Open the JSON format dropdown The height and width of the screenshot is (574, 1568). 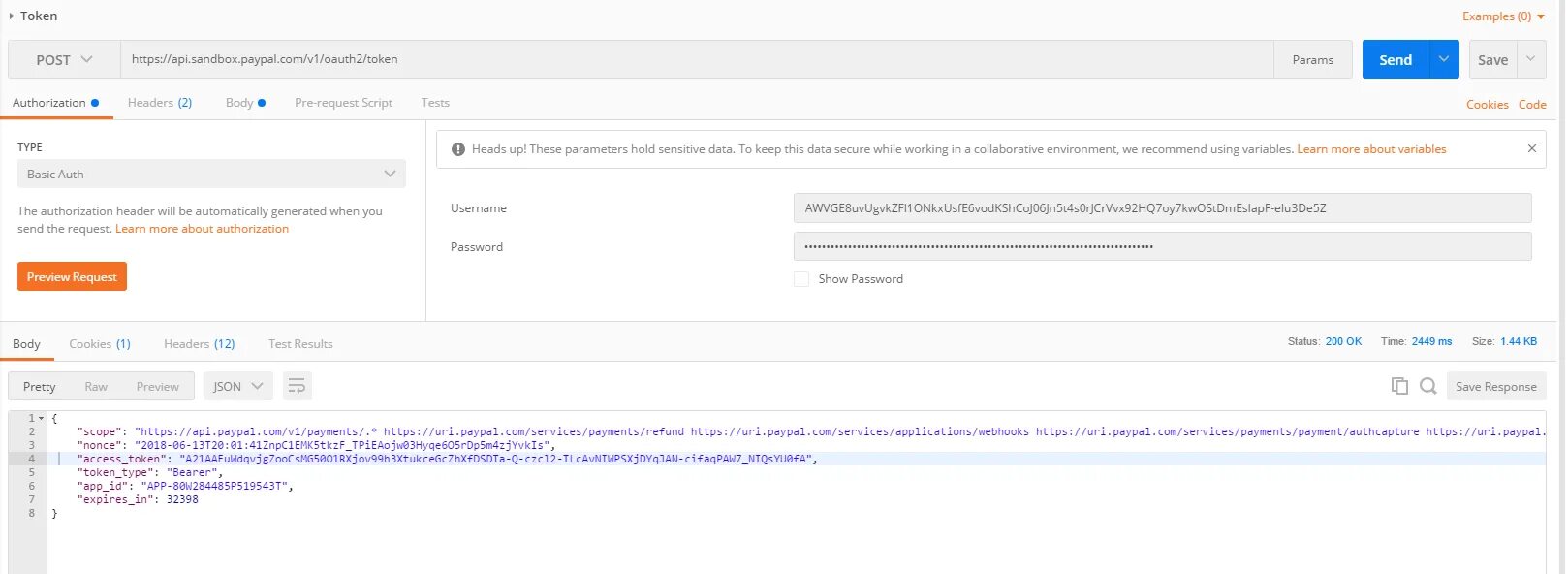coord(238,386)
